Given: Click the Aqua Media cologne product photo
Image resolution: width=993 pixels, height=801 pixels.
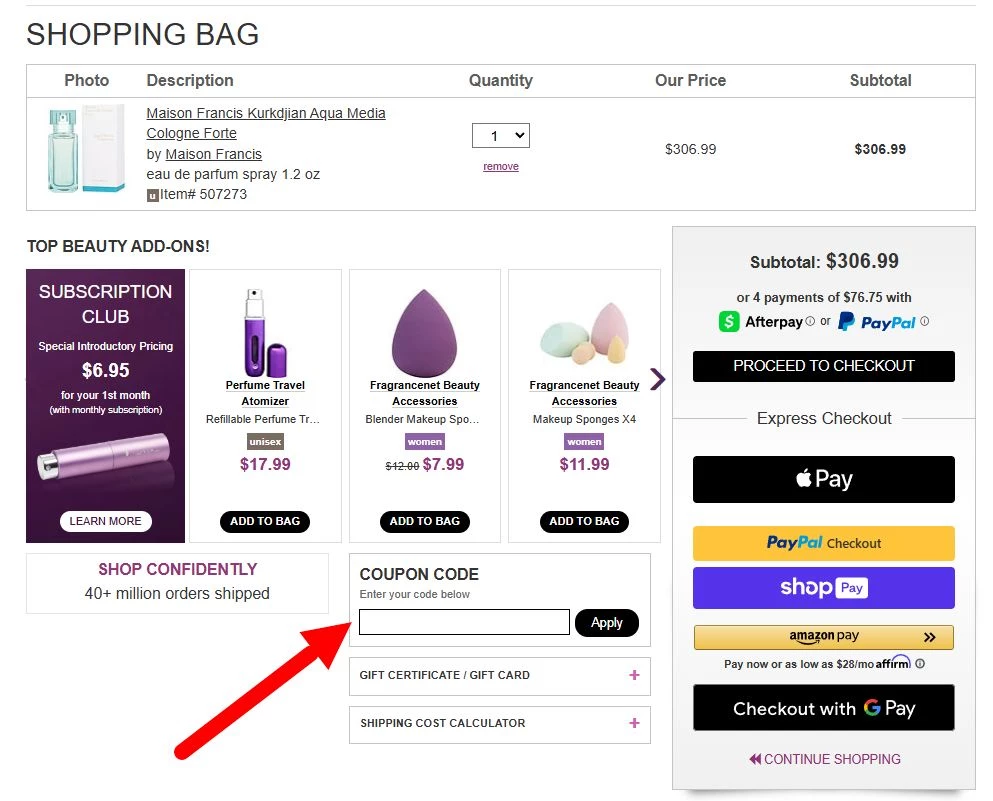Looking at the screenshot, I should point(85,149).
